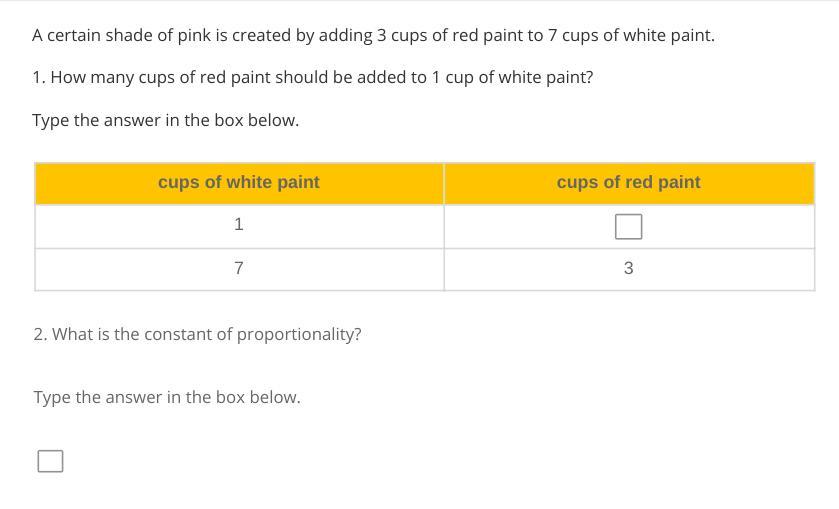Image resolution: width=839 pixels, height=509 pixels.
Task: Select the table cell containing 1
Action: 239,225
